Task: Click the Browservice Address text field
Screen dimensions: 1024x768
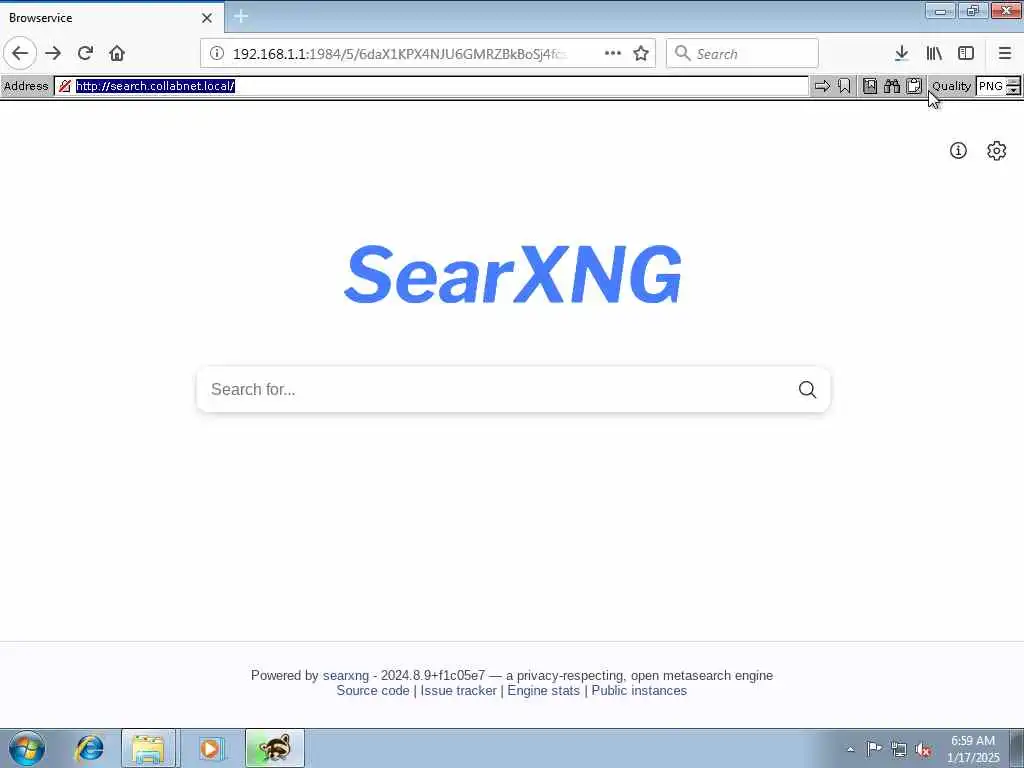Action: click(432, 86)
